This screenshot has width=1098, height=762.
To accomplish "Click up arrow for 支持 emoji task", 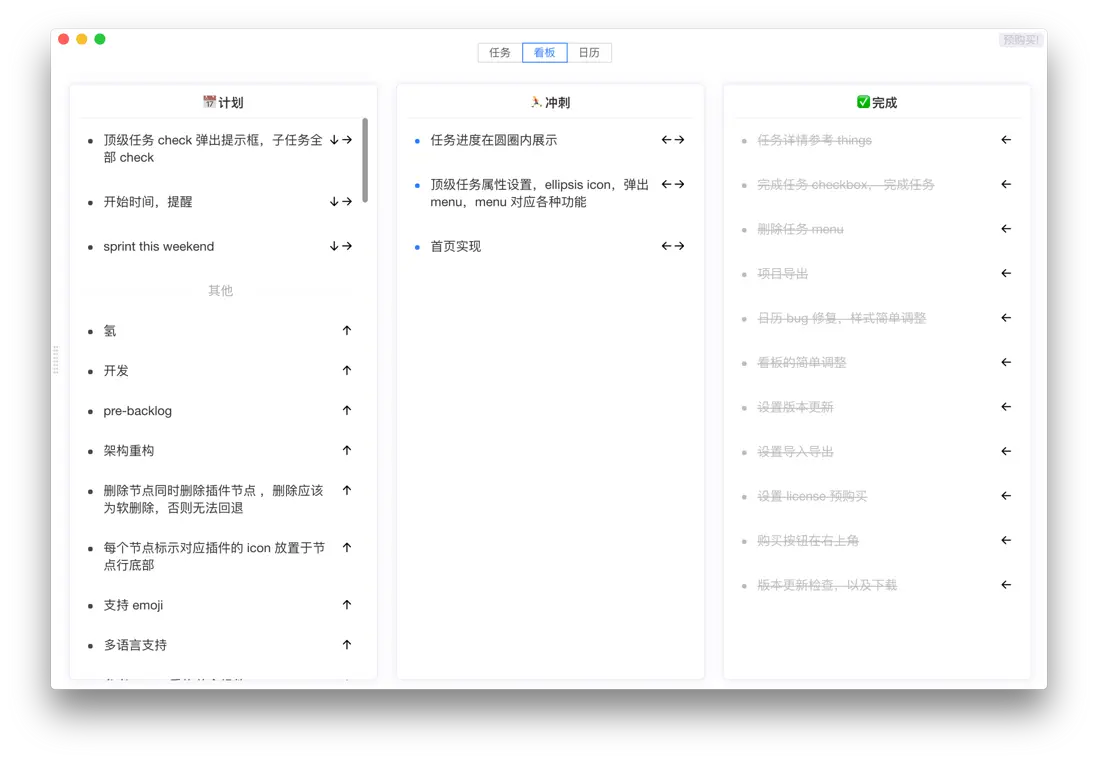I will tap(347, 604).
